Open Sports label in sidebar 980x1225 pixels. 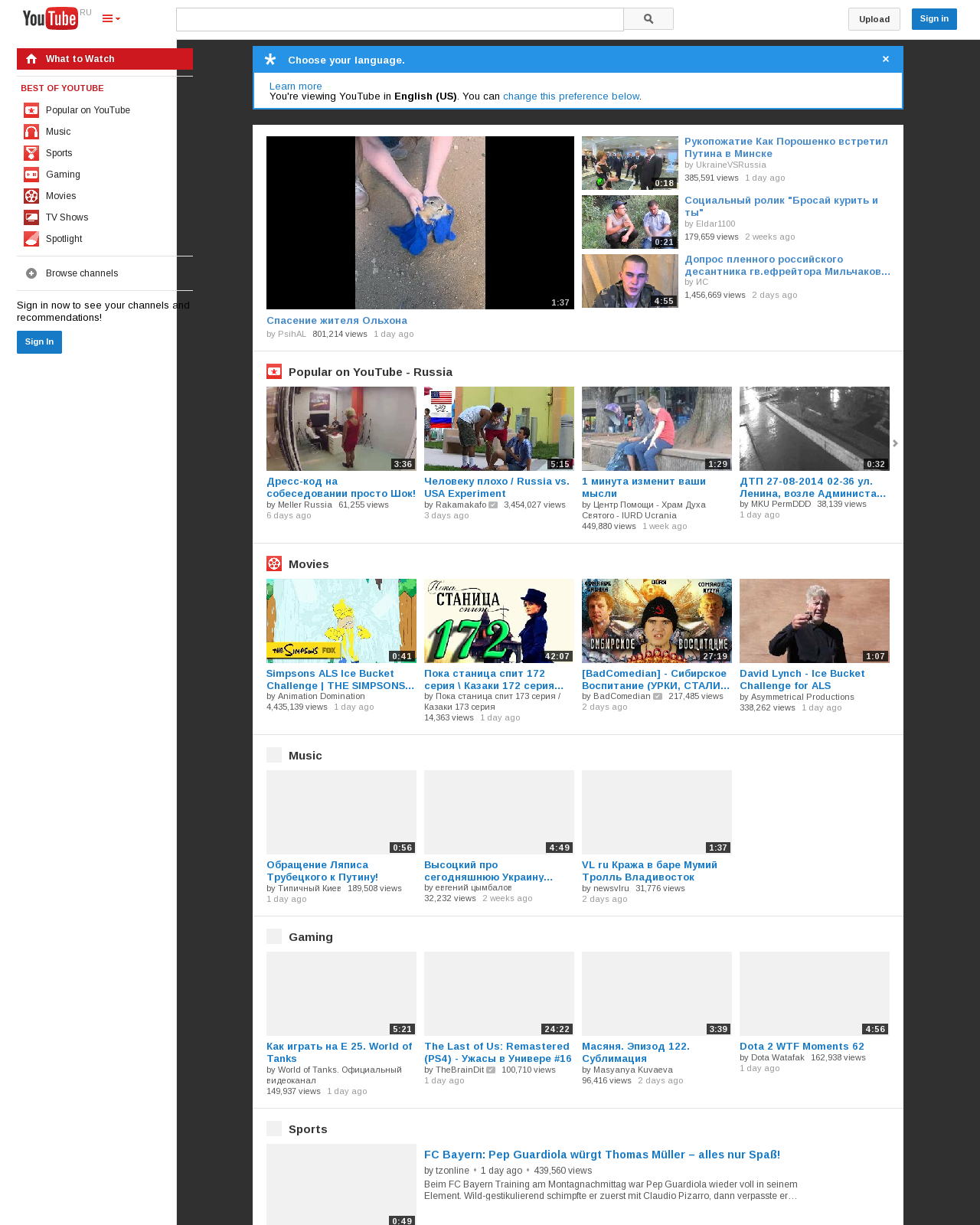pyautogui.click(x=59, y=153)
